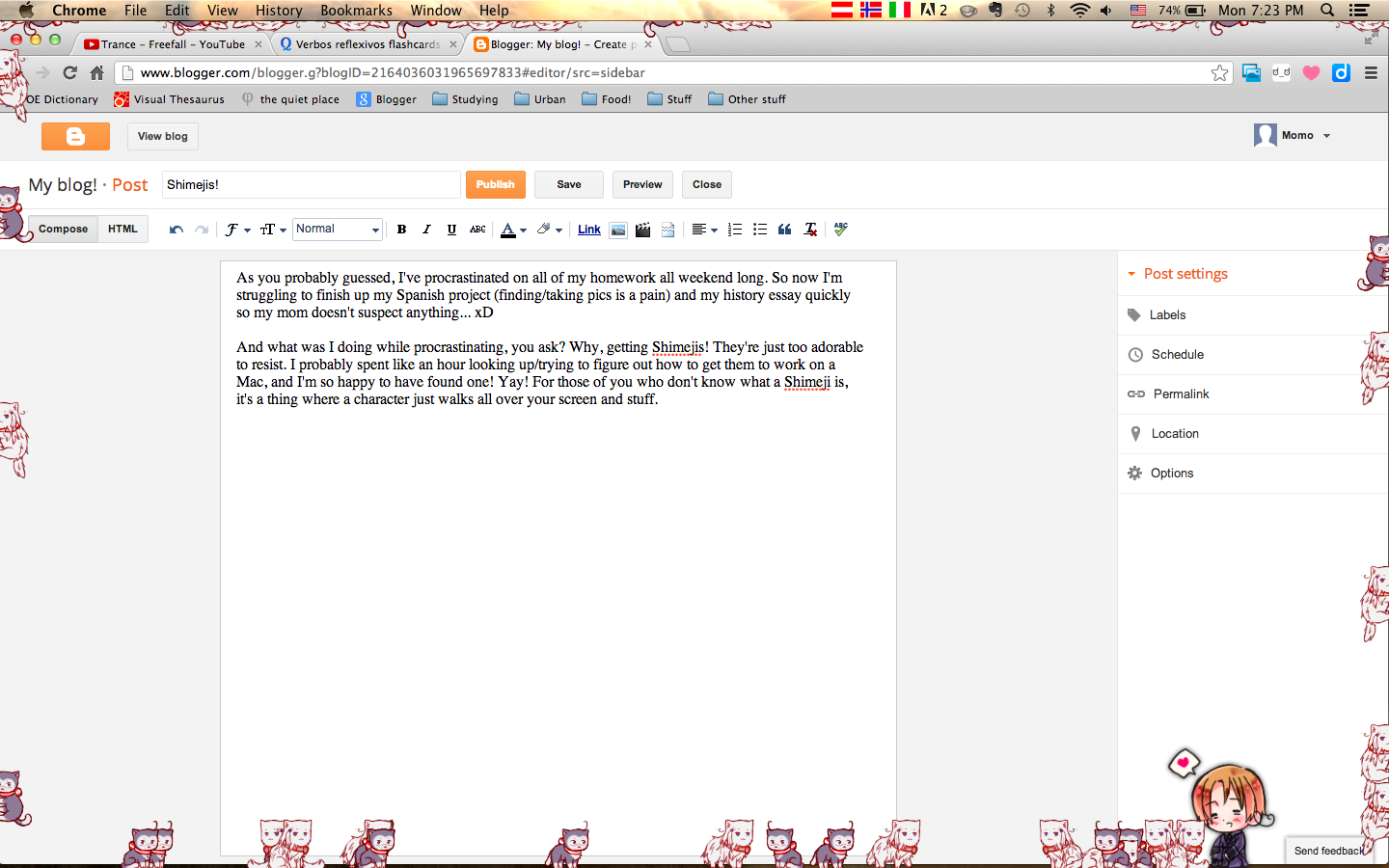Open the Window menu
Image resolution: width=1389 pixels, height=868 pixels.
point(436,11)
